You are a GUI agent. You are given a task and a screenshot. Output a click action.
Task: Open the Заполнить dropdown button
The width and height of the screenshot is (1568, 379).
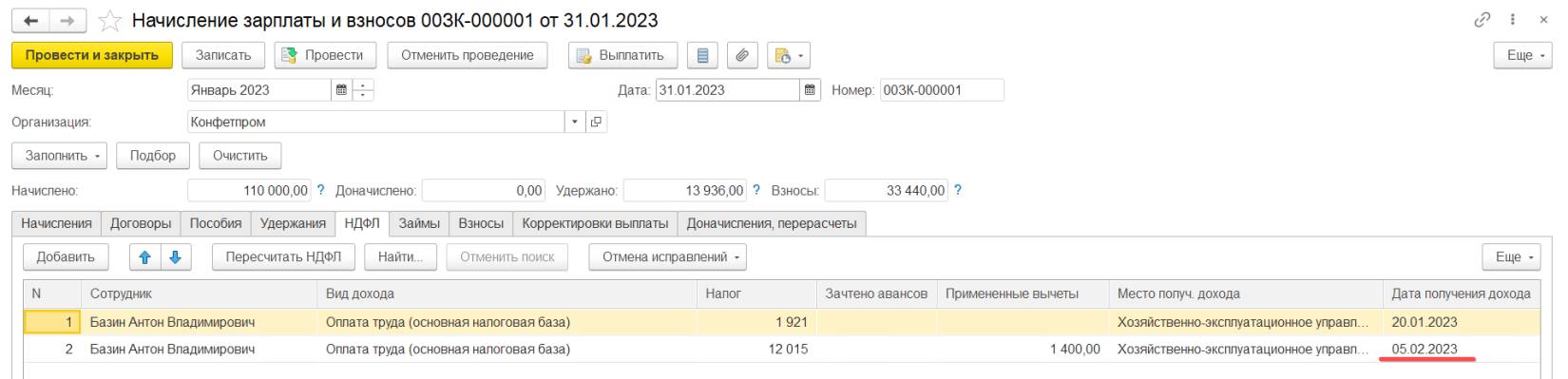pyautogui.click(x=59, y=156)
